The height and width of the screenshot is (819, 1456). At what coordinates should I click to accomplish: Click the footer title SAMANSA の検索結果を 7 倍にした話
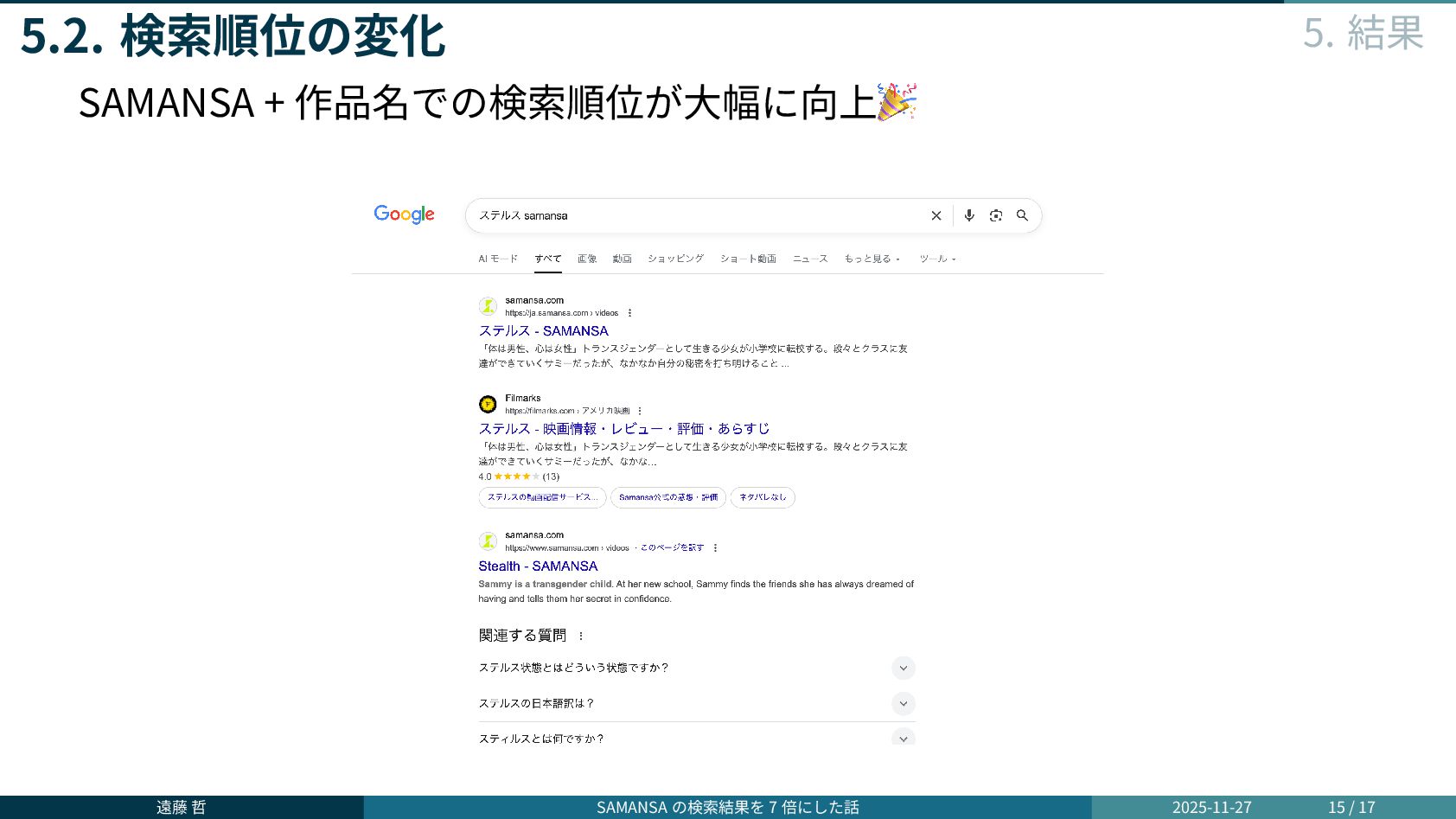point(728,807)
